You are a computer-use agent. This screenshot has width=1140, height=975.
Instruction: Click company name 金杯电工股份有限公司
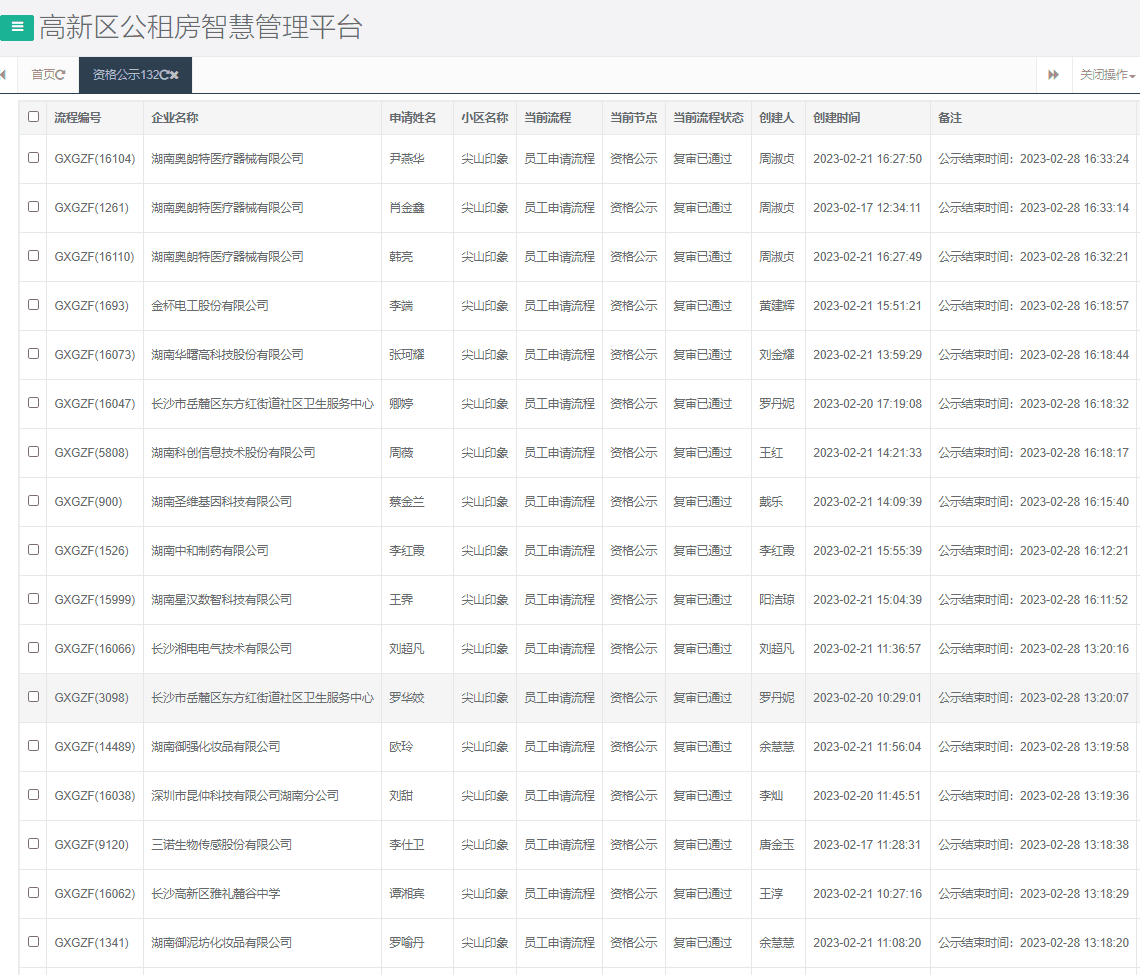coord(209,306)
